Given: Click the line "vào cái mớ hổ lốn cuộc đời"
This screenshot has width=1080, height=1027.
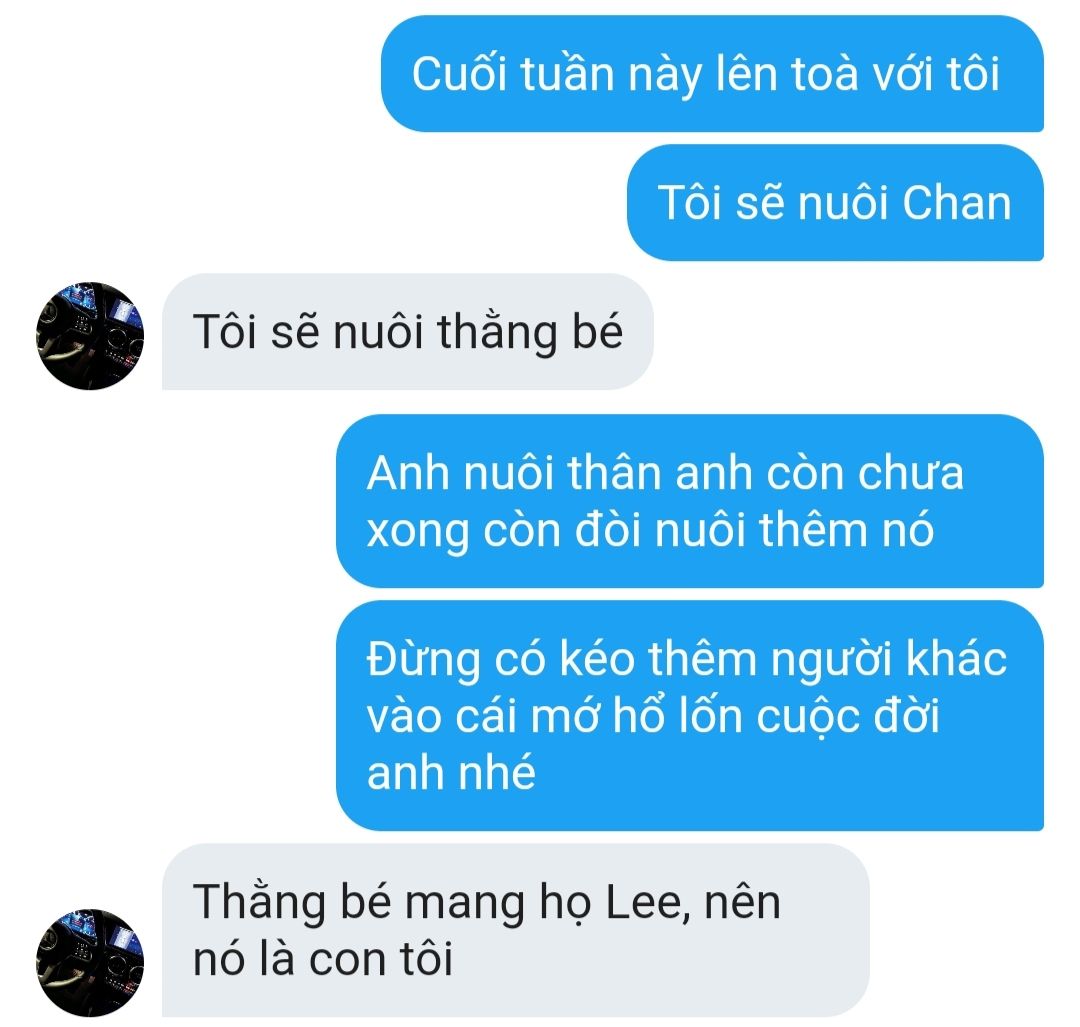Looking at the screenshot, I should [653, 716].
